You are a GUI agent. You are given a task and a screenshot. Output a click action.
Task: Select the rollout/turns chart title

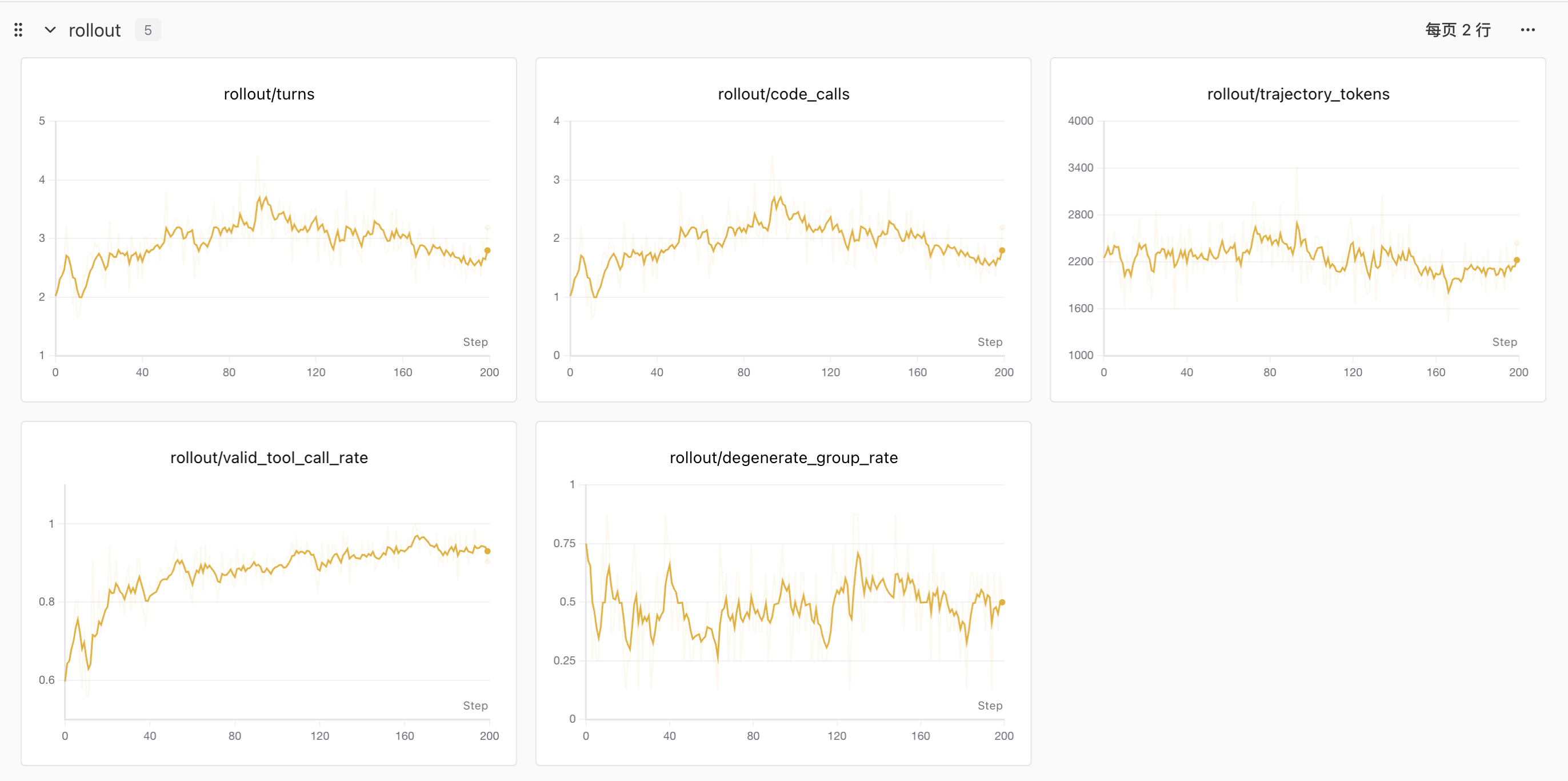tap(269, 94)
